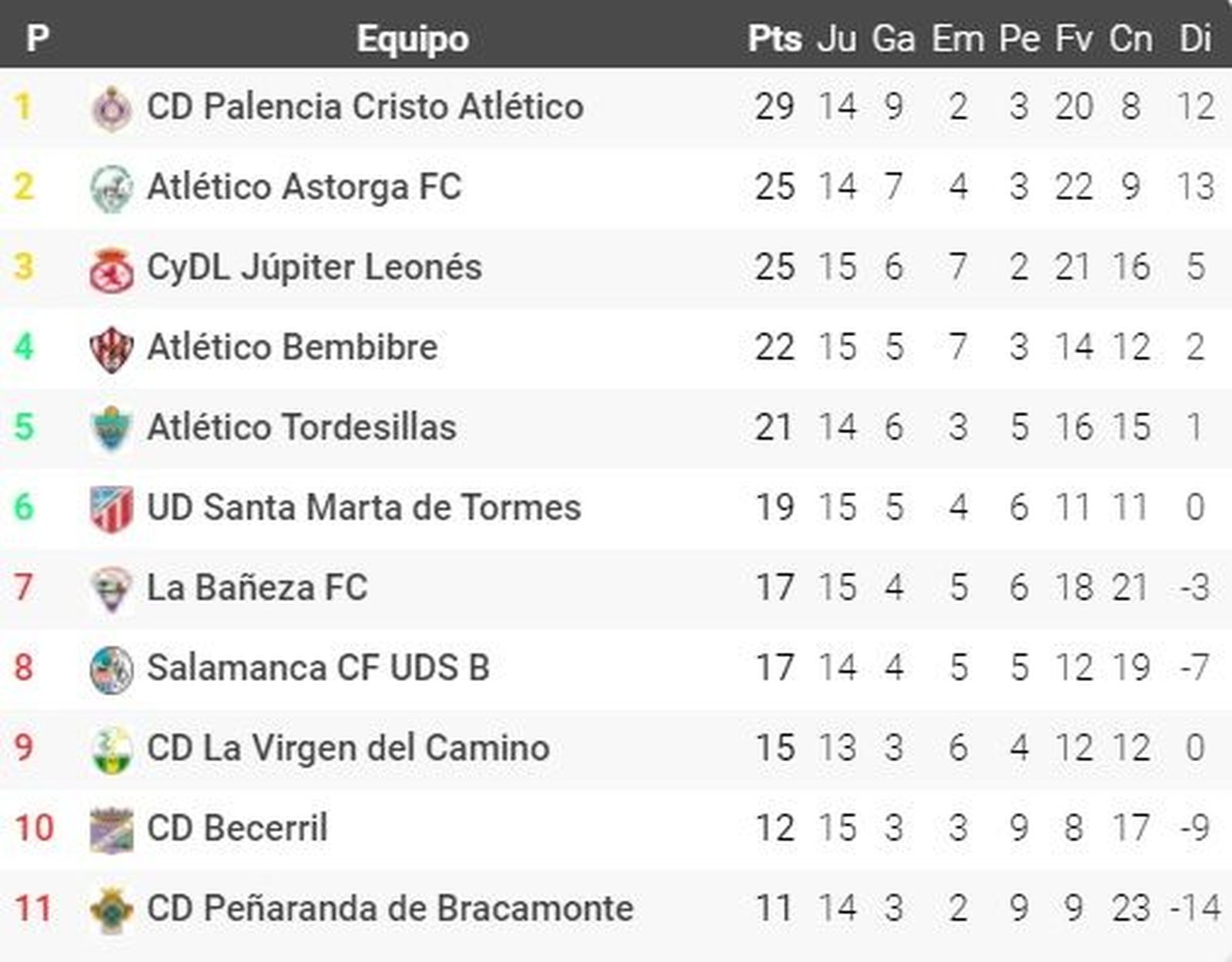
Task: Click the Salamanca CF UDS B crest
Action: pyautogui.click(x=112, y=670)
